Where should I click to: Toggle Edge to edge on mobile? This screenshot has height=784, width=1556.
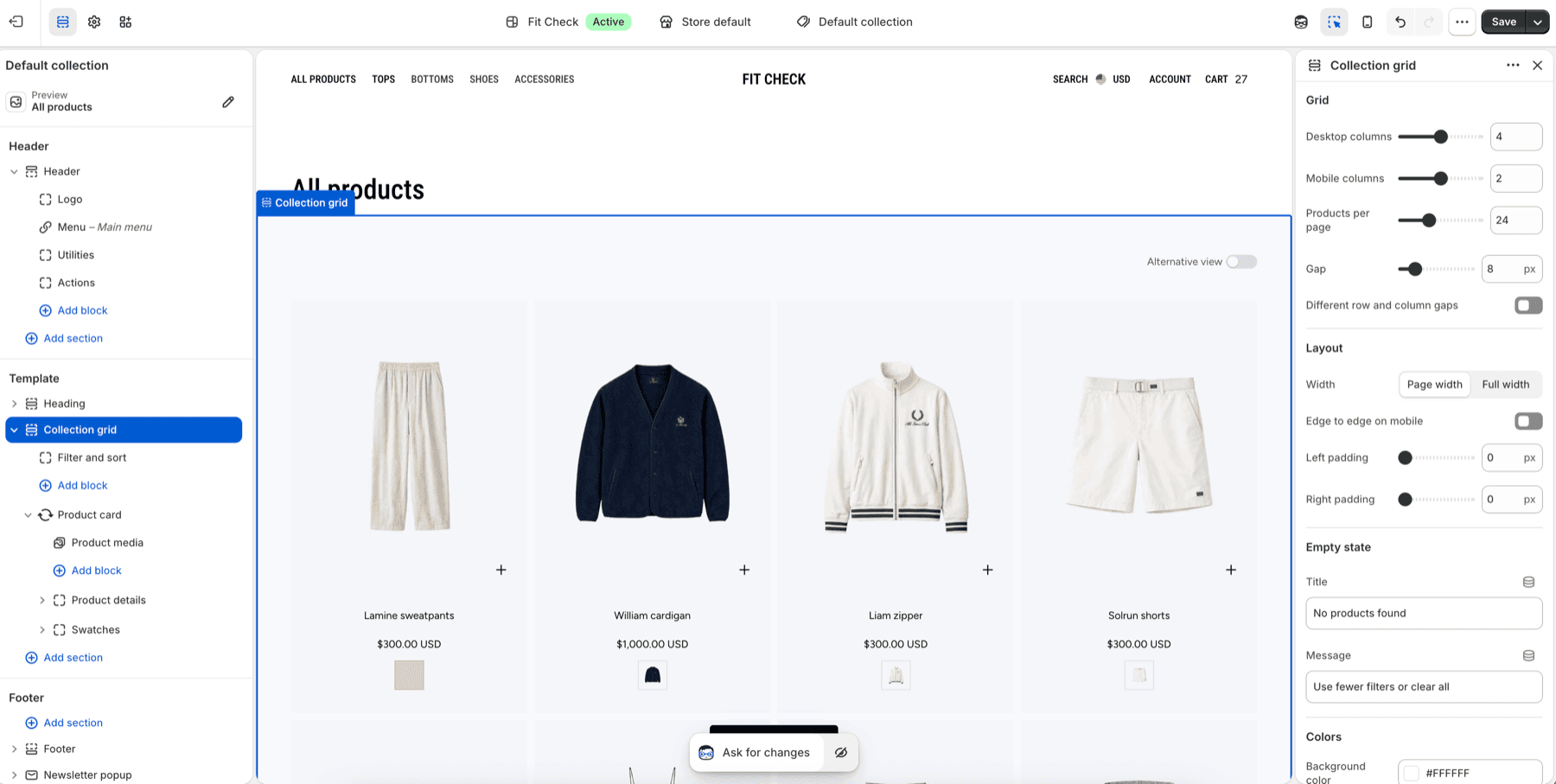pos(1528,421)
